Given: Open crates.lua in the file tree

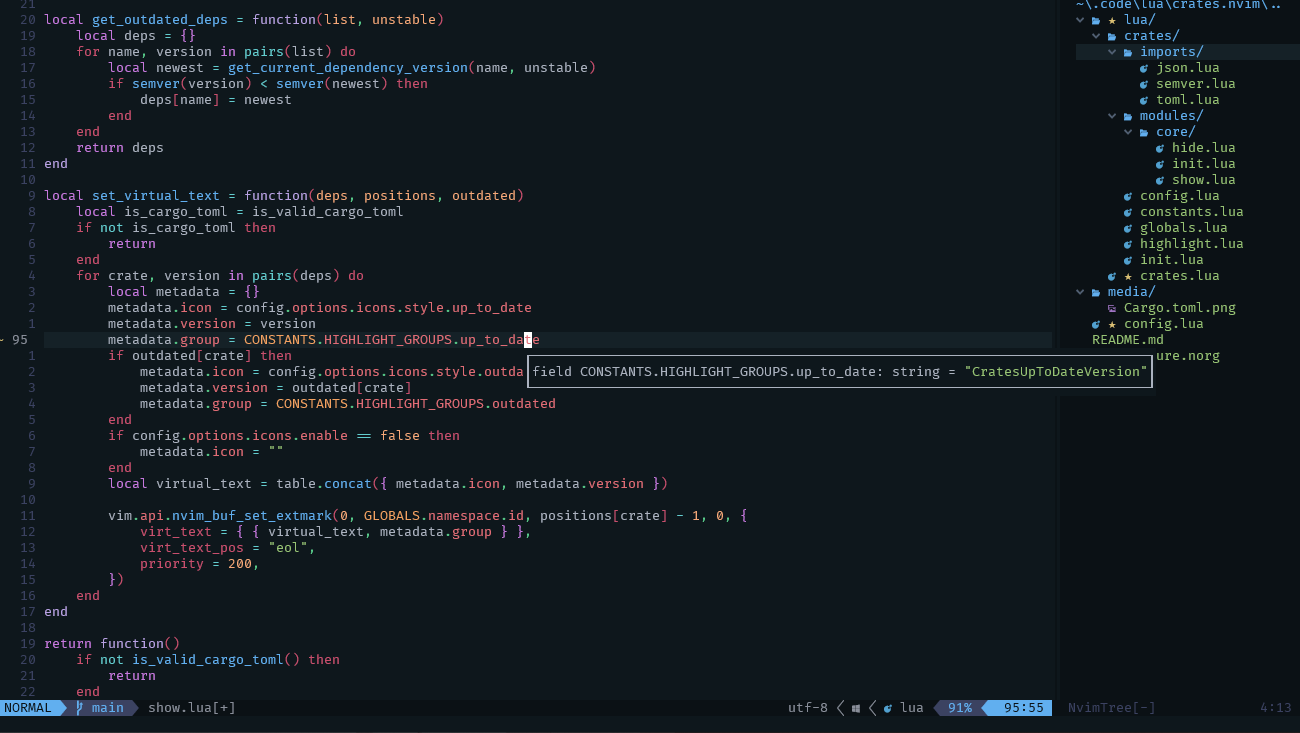Looking at the screenshot, I should click(x=1180, y=276).
